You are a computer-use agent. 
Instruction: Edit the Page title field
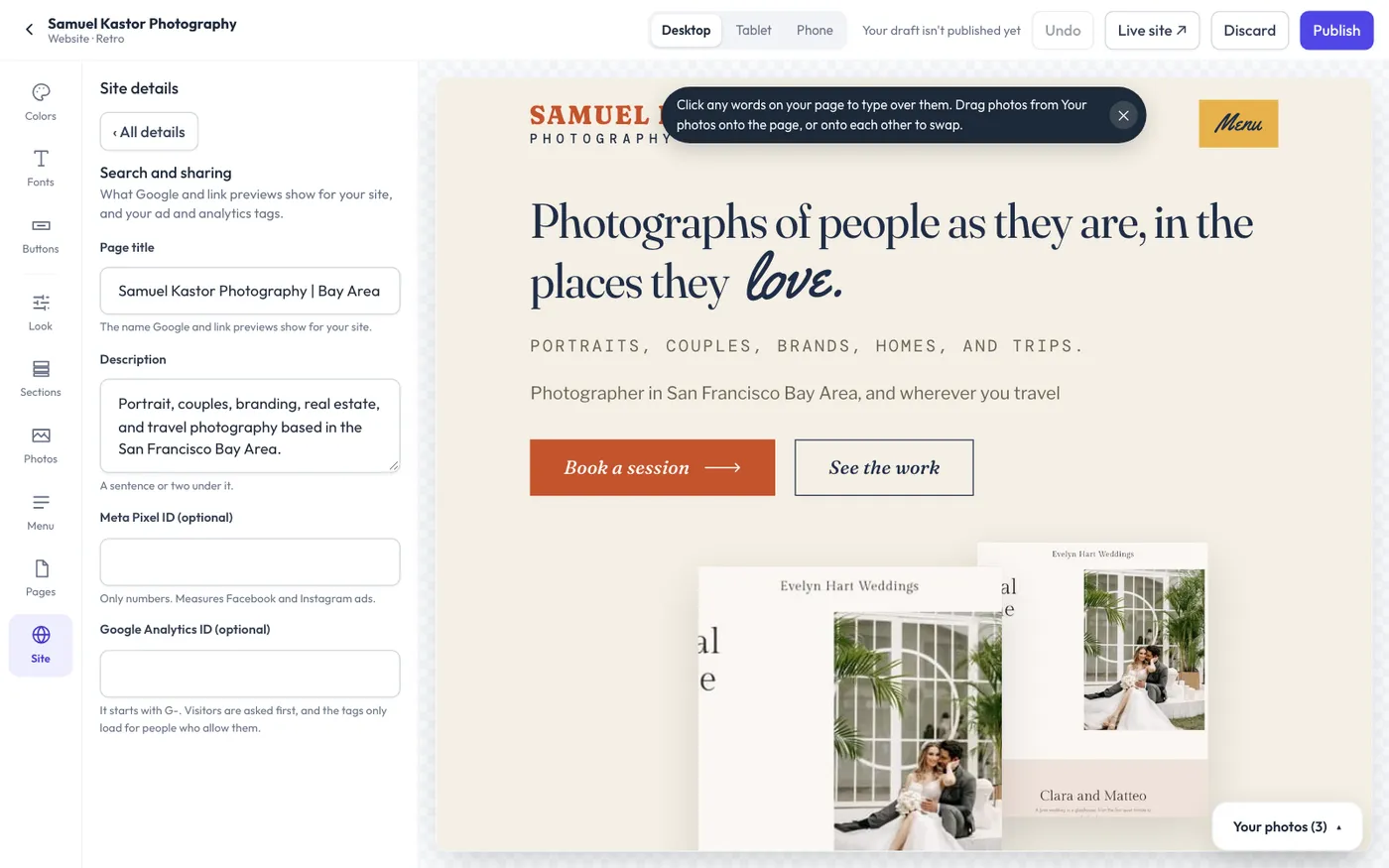[250, 291]
